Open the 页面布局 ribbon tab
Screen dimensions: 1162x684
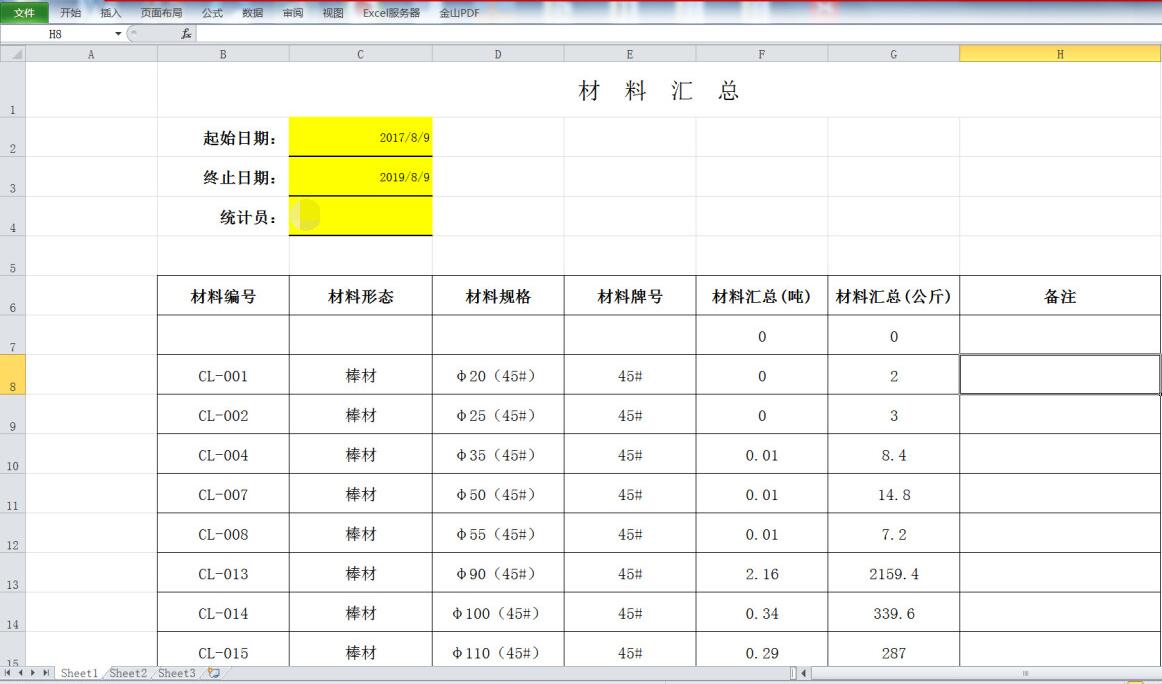(x=161, y=13)
